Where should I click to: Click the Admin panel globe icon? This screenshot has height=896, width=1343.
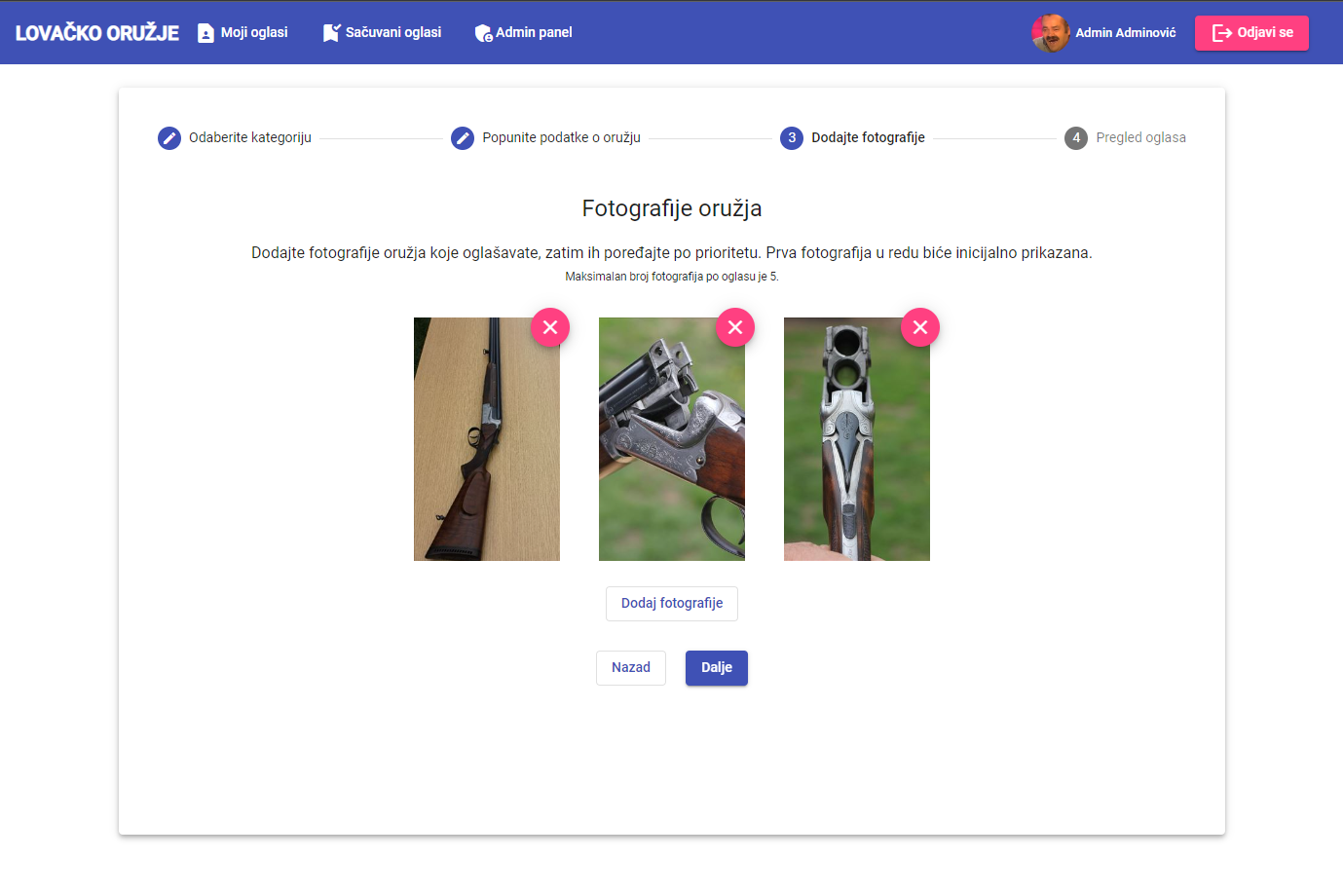[482, 32]
